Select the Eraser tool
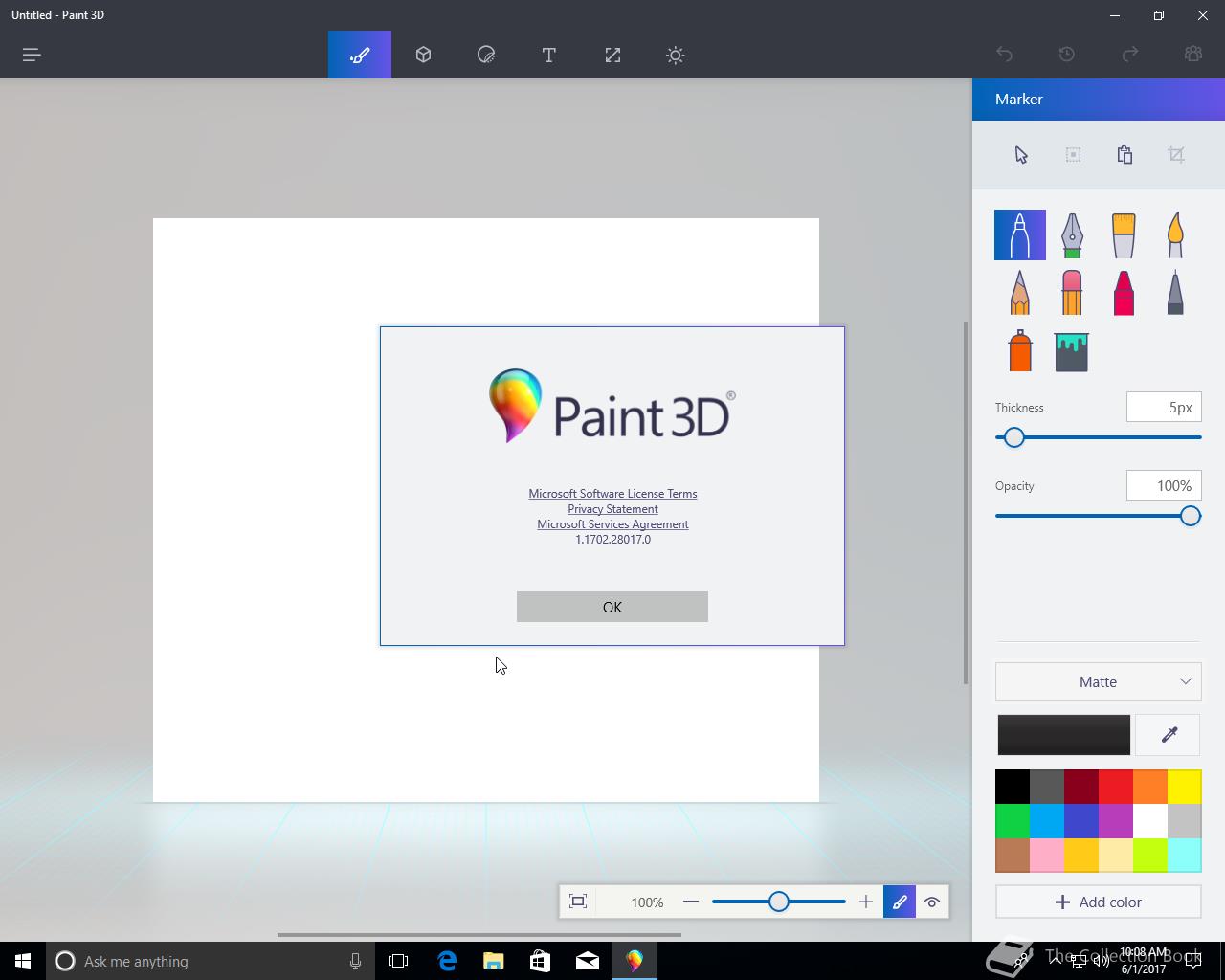The image size is (1225, 980). [x=1072, y=292]
